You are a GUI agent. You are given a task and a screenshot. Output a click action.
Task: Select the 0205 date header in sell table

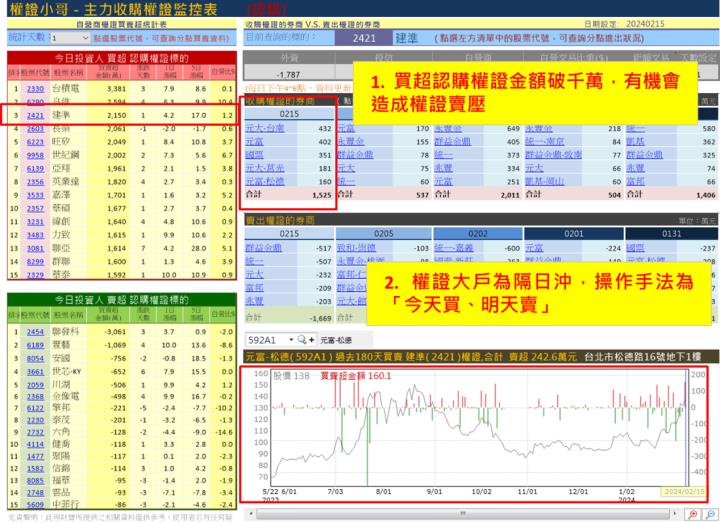[x=383, y=234]
